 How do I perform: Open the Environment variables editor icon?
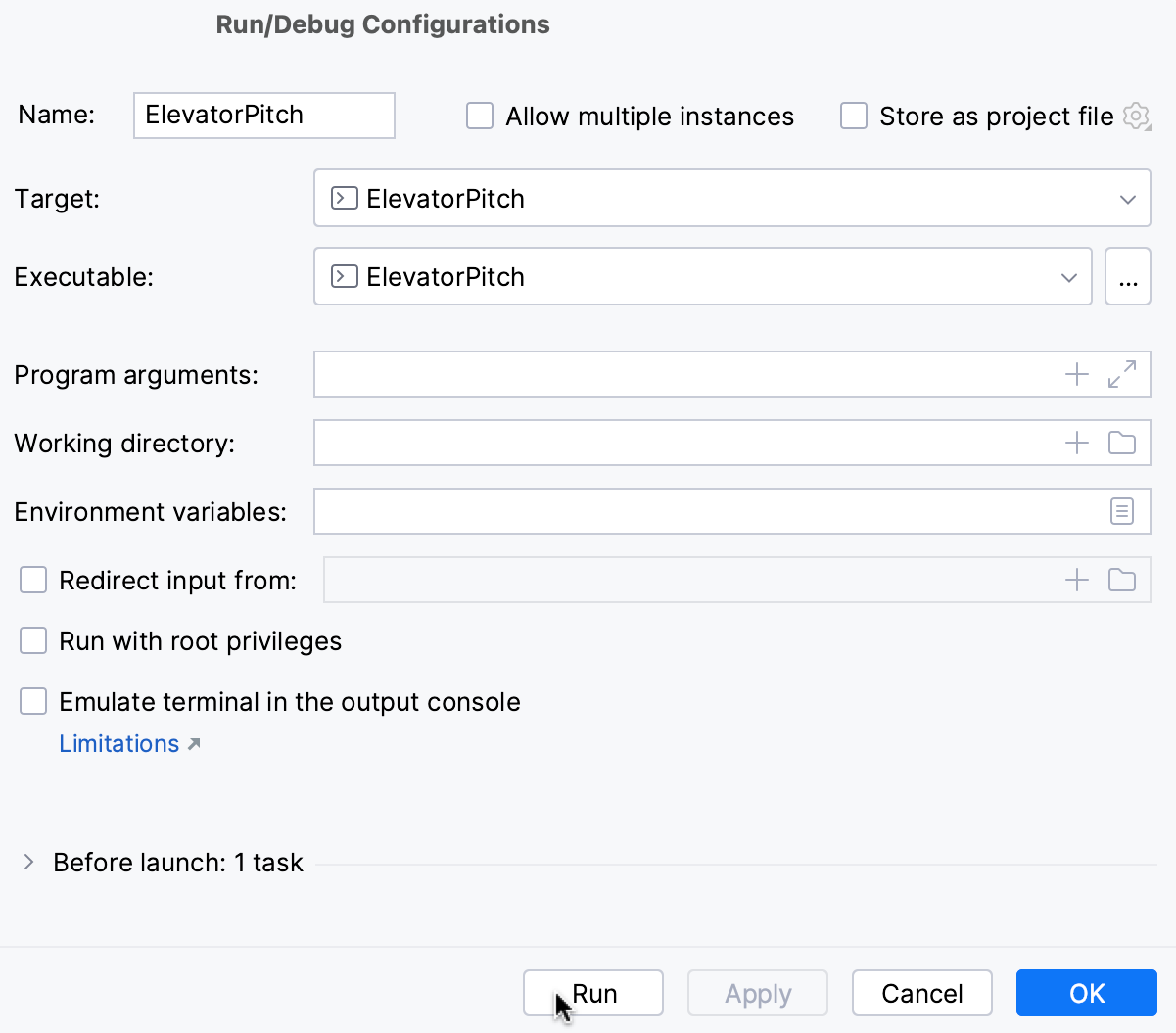point(1122,511)
